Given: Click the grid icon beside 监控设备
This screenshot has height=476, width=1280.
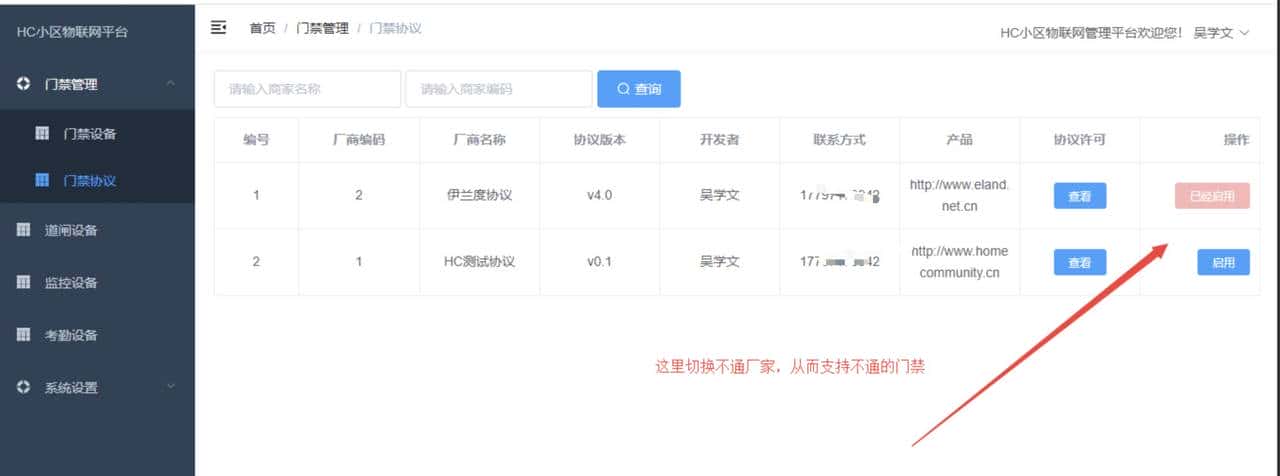Looking at the screenshot, I should [24, 282].
